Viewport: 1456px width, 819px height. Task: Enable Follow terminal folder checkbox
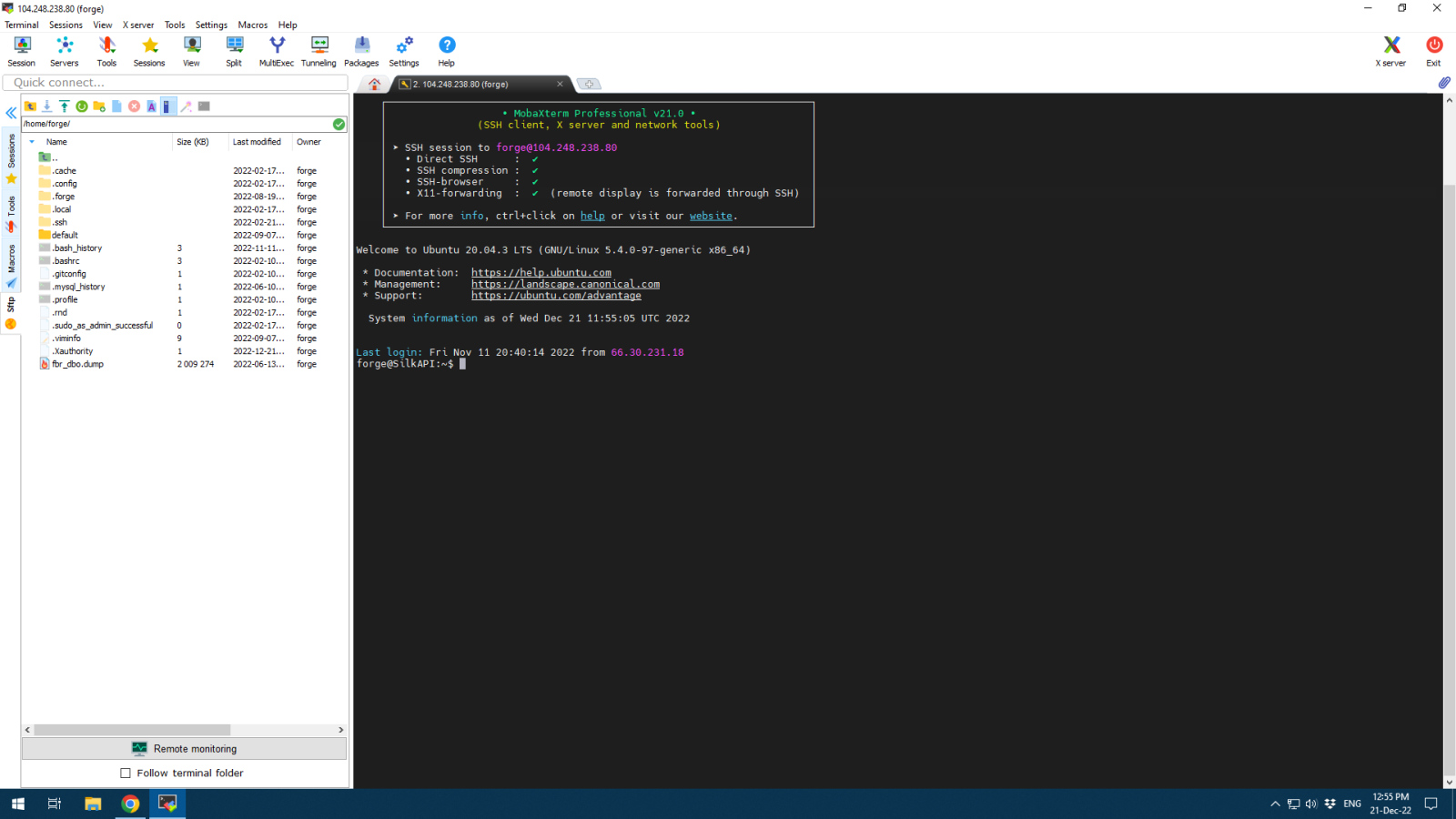(126, 773)
